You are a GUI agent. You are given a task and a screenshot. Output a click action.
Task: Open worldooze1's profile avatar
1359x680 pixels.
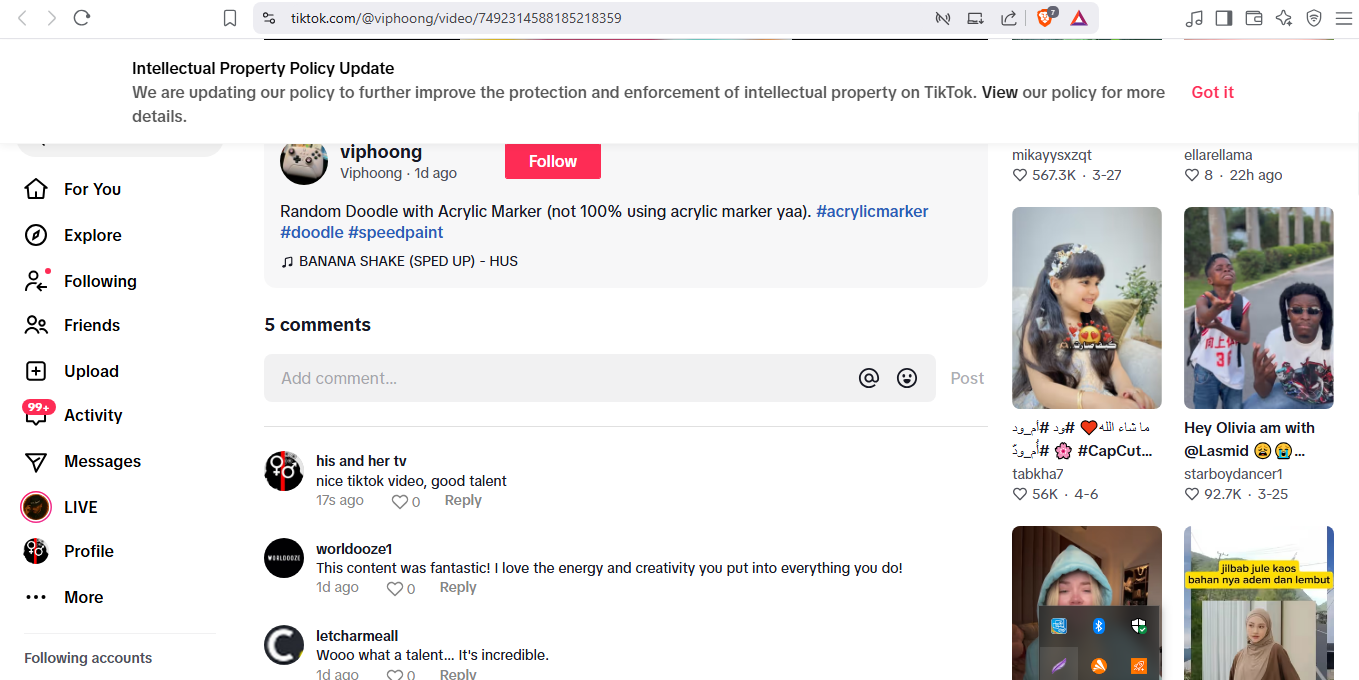pyautogui.click(x=284, y=558)
